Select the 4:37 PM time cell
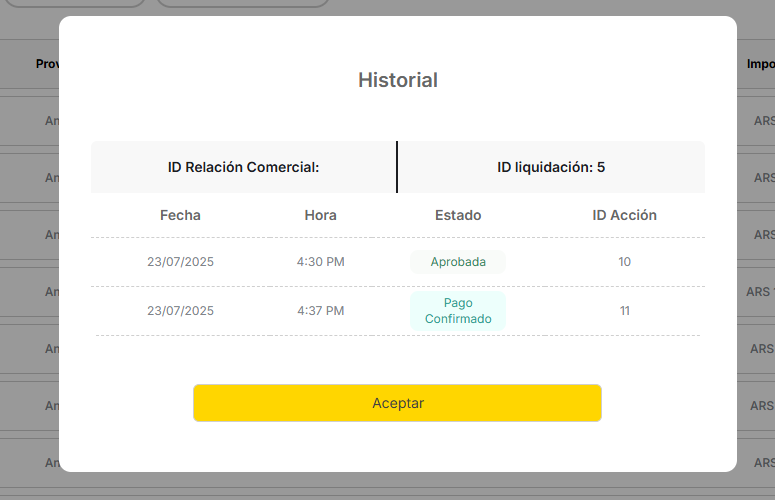 [320, 311]
